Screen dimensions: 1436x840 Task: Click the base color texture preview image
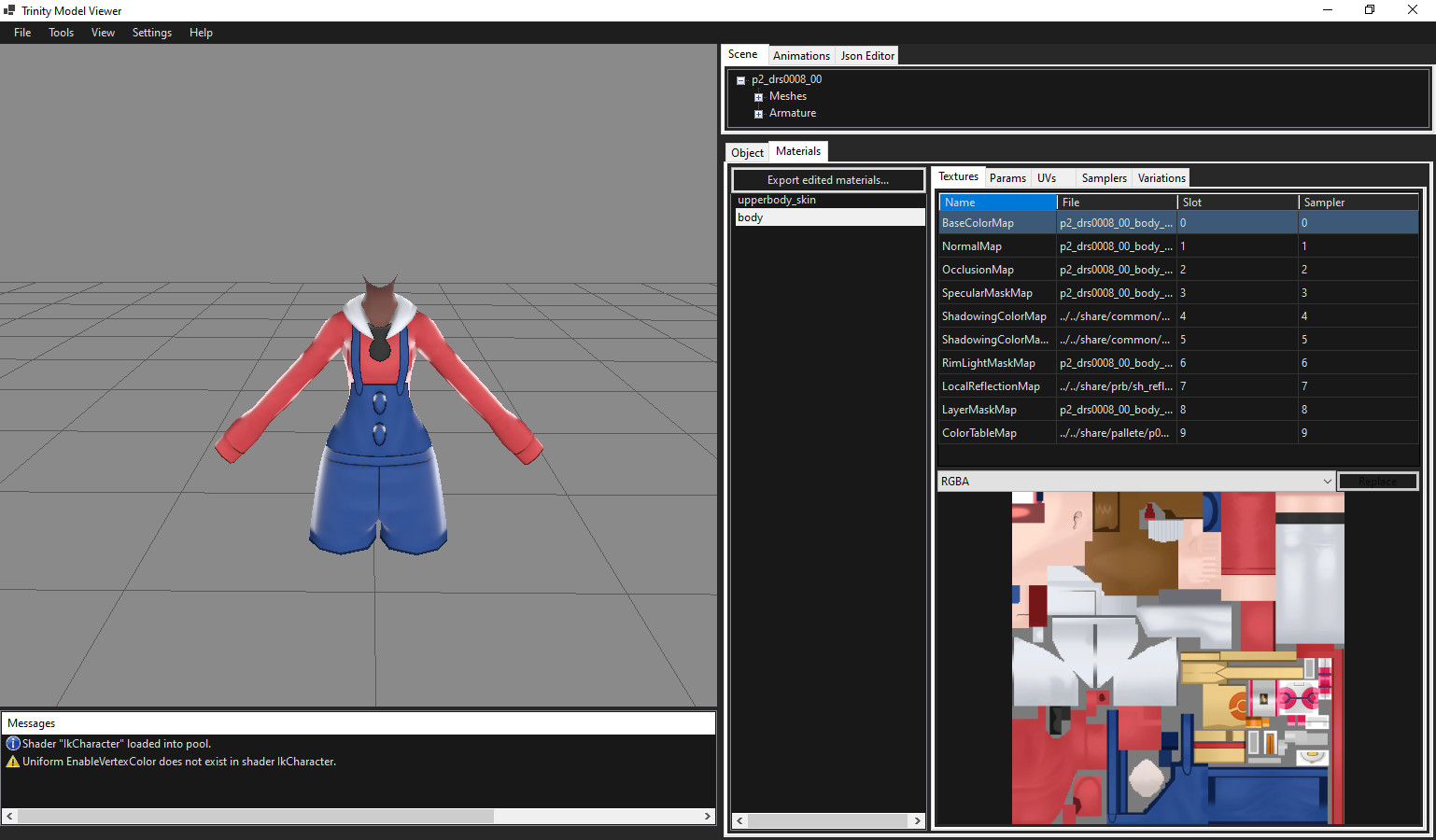coord(1178,659)
